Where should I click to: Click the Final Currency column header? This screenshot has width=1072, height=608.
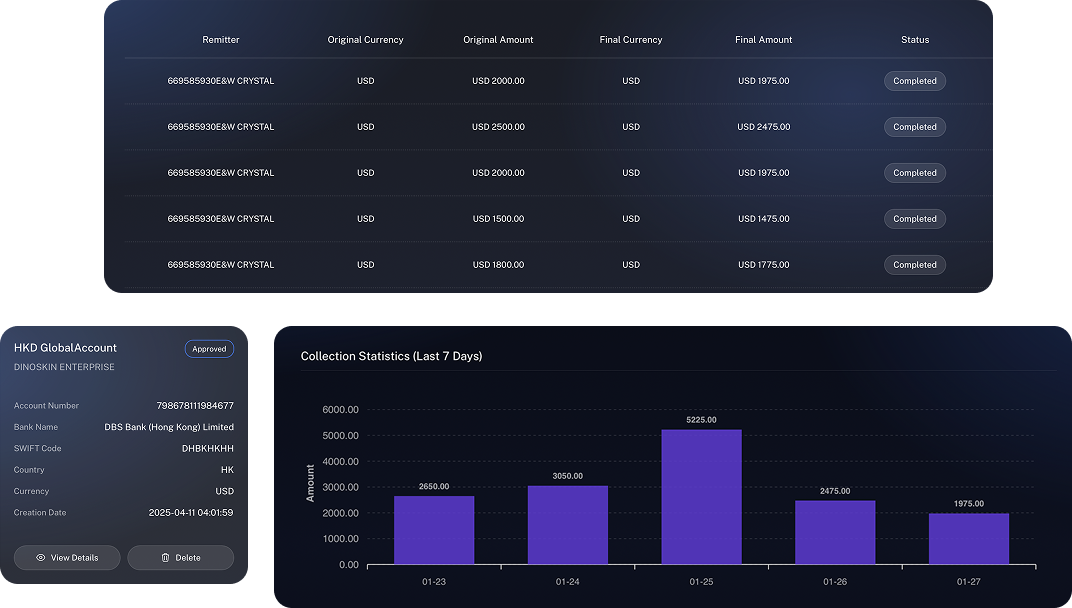pyautogui.click(x=630, y=40)
